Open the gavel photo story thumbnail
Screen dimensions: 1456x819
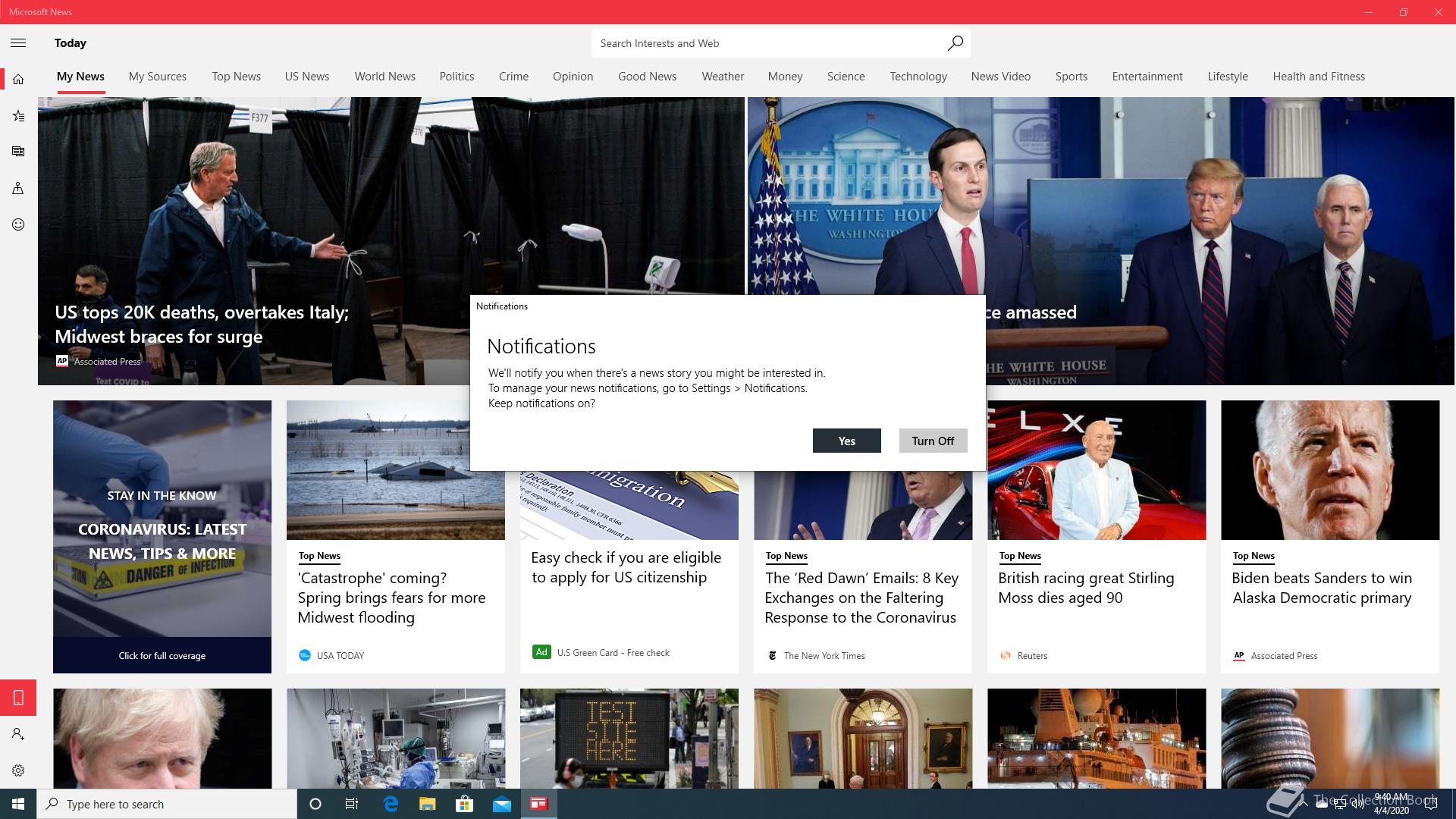pos(1330,739)
